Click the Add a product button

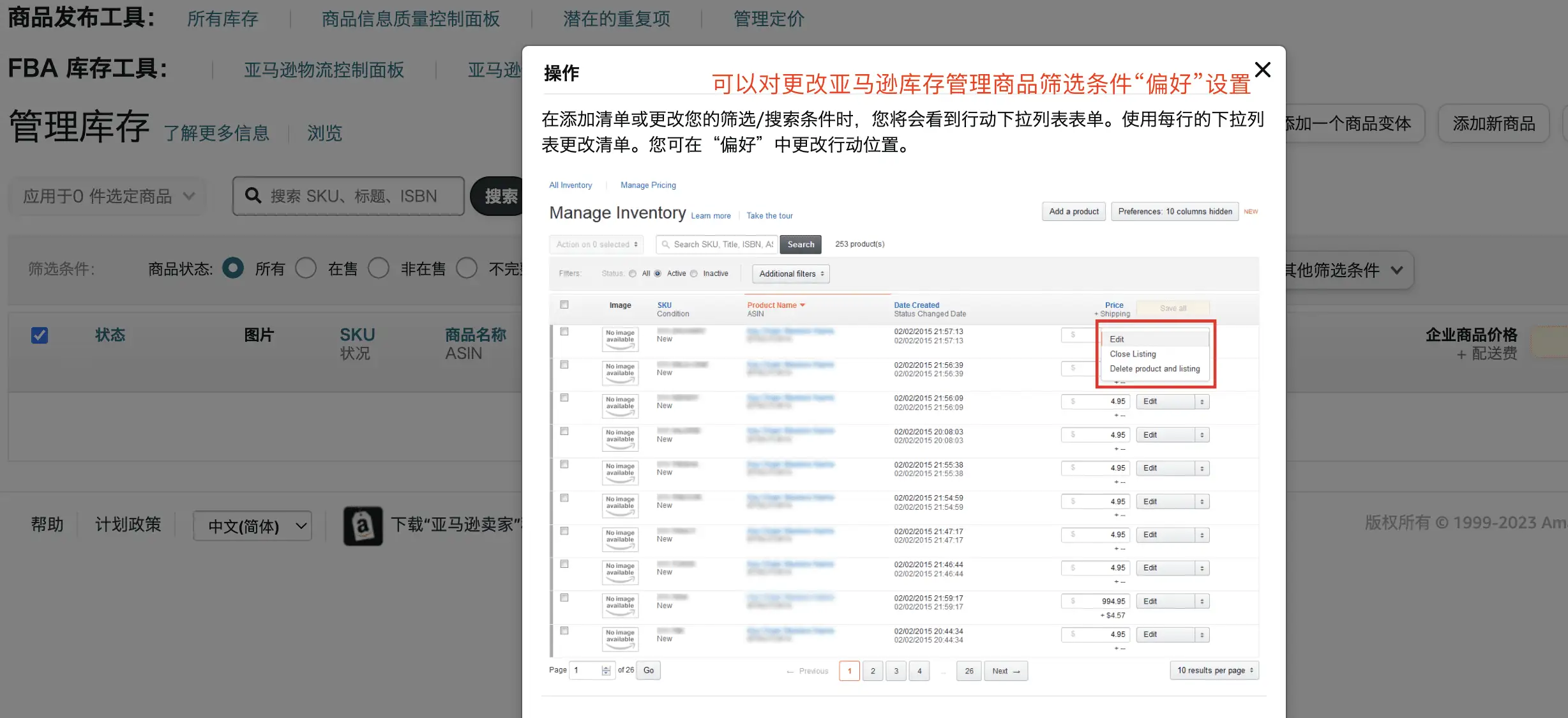coord(1073,211)
